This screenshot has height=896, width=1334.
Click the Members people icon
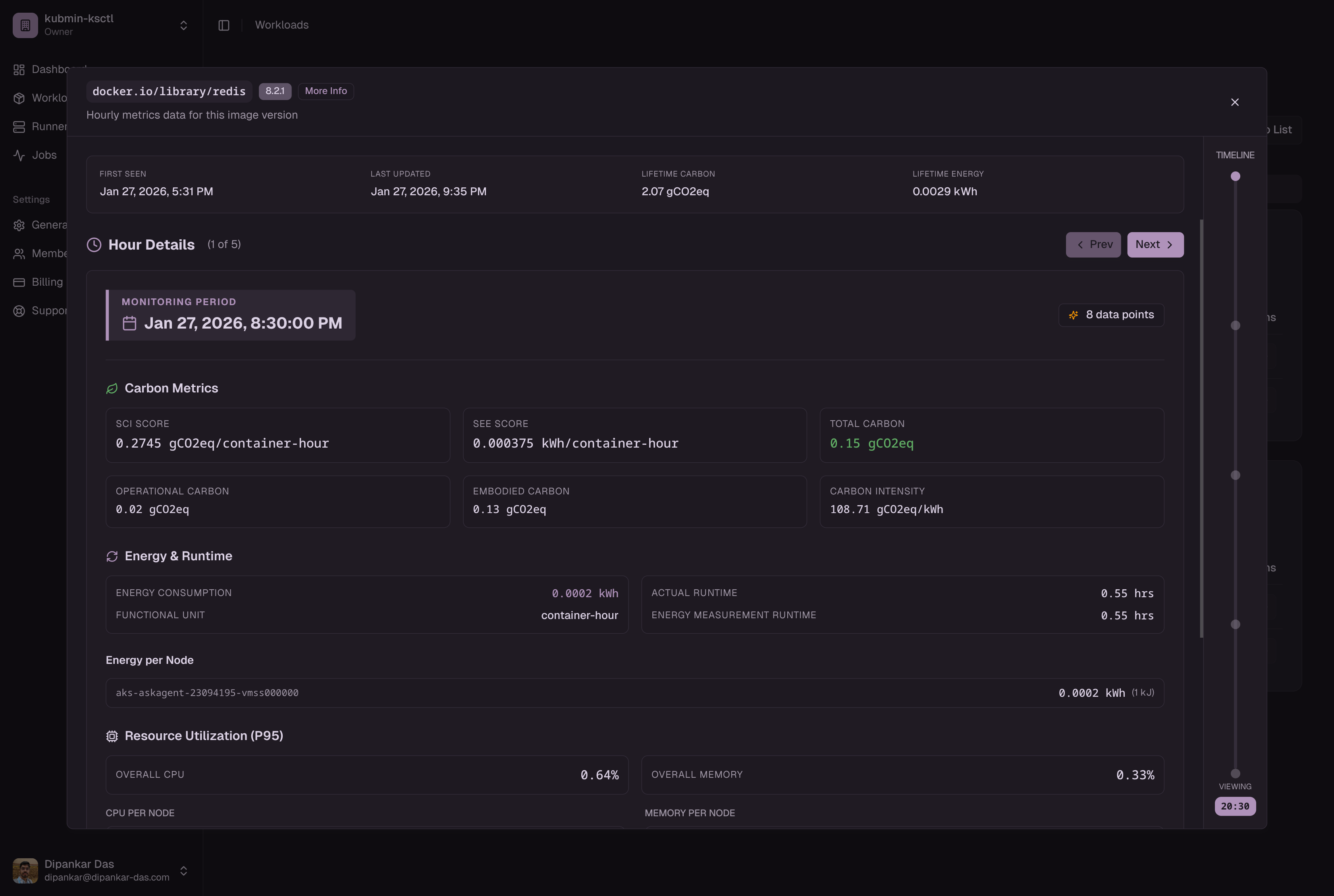(19, 254)
